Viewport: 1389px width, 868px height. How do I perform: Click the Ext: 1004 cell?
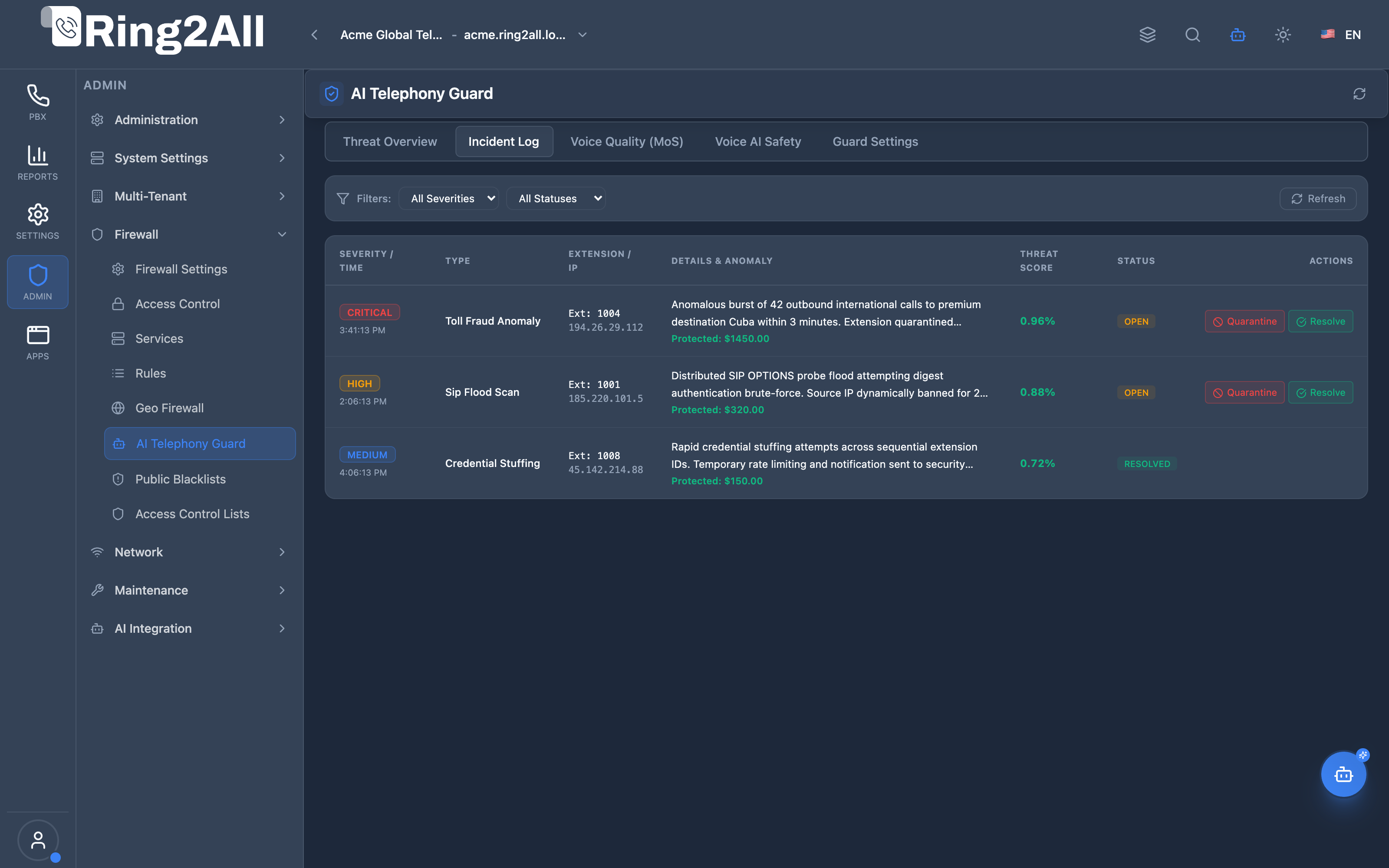594,313
